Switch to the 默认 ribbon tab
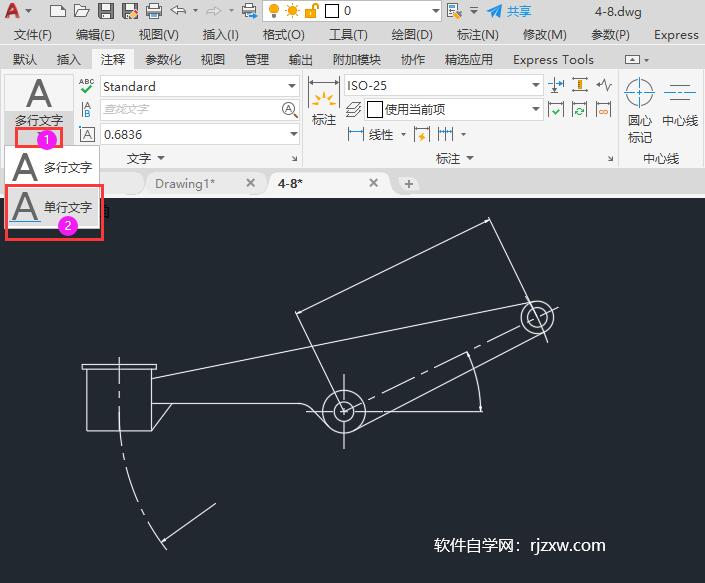 pyautogui.click(x=24, y=59)
